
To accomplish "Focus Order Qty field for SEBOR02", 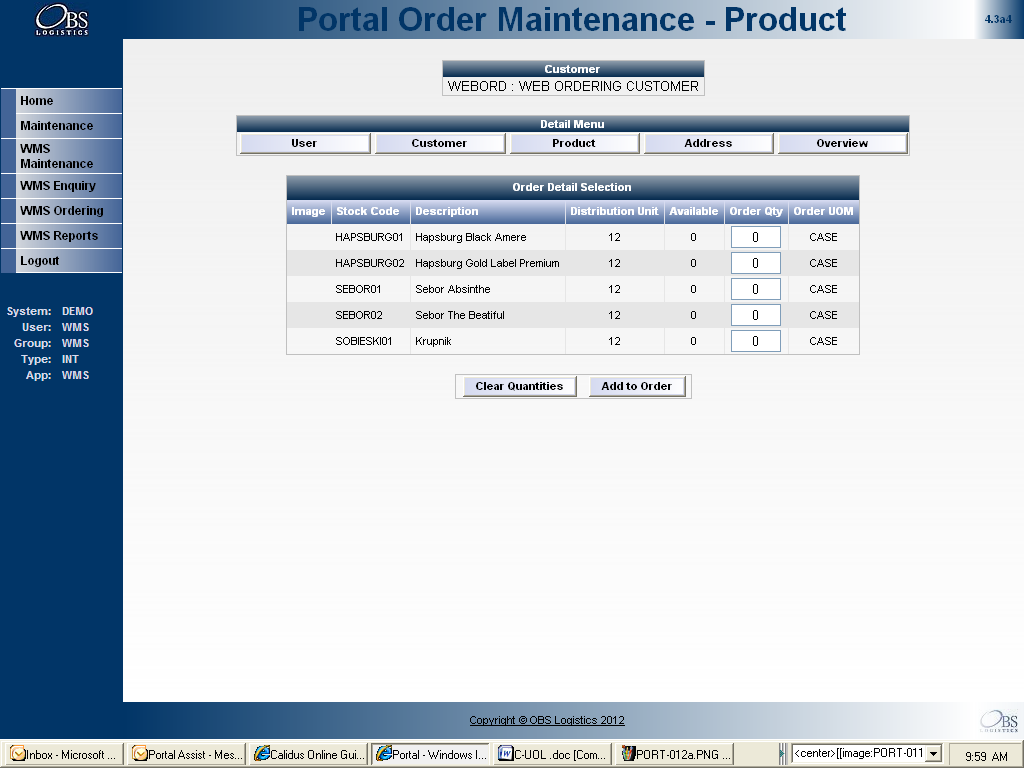I will [x=756, y=315].
